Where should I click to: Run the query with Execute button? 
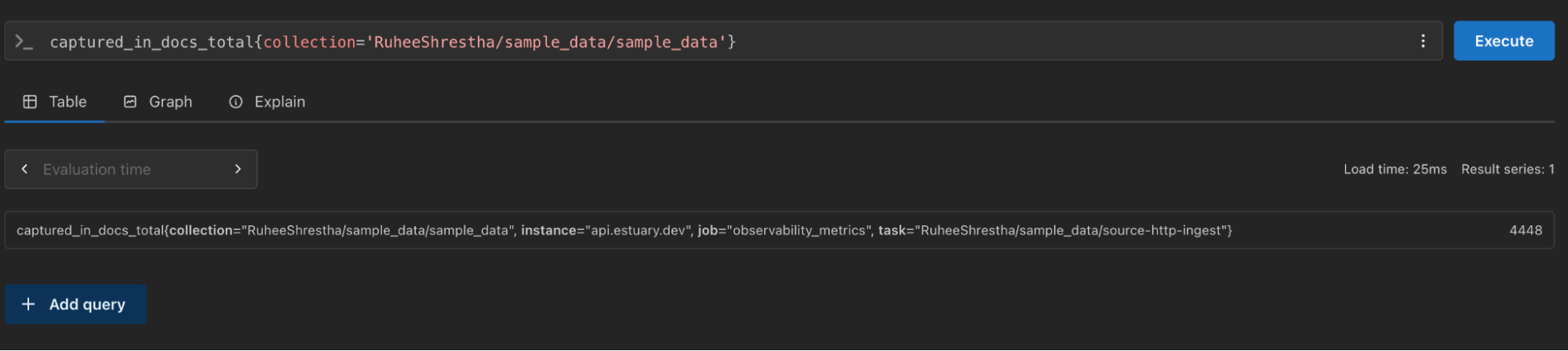tap(1503, 41)
